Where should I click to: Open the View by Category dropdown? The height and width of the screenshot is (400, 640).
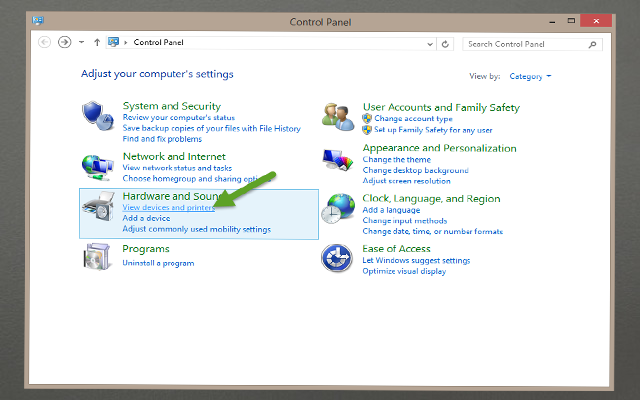click(x=530, y=76)
